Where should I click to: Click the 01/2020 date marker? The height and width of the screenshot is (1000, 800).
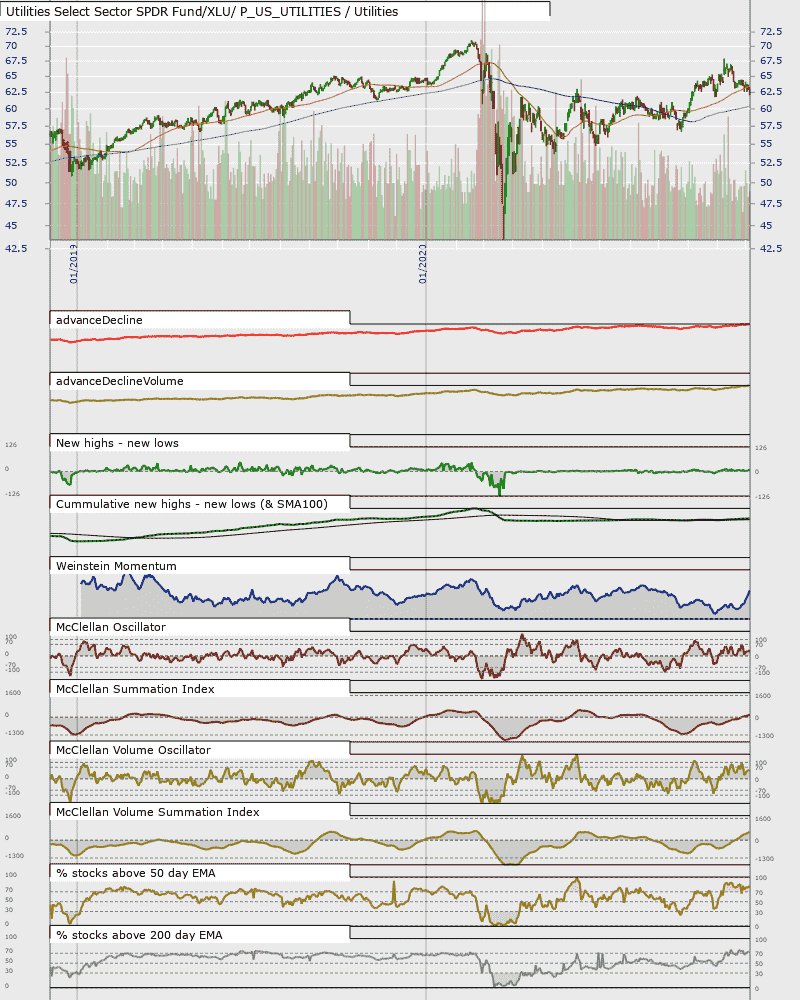pos(422,263)
